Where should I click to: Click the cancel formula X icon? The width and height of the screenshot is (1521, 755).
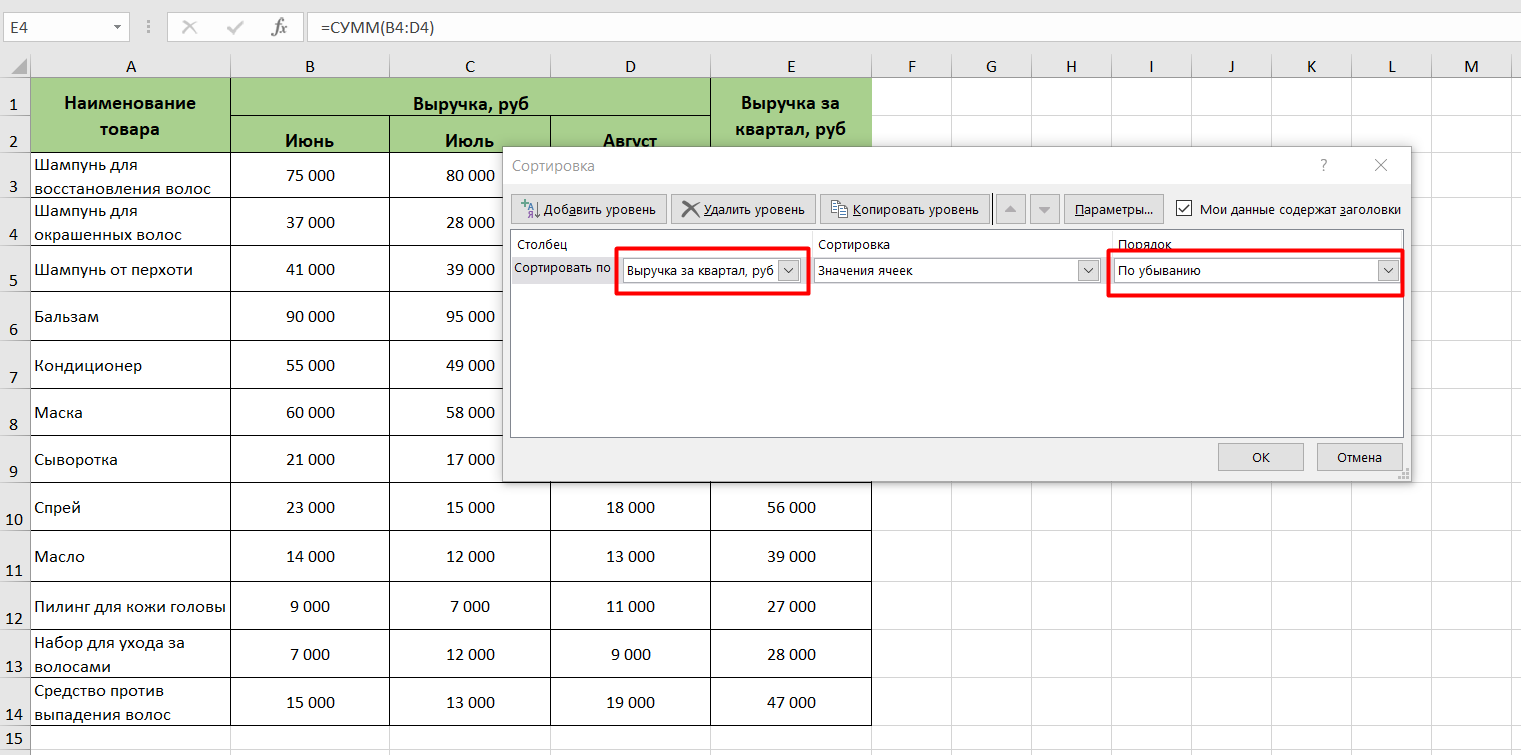pyautogui.click(x=189, y=28)
